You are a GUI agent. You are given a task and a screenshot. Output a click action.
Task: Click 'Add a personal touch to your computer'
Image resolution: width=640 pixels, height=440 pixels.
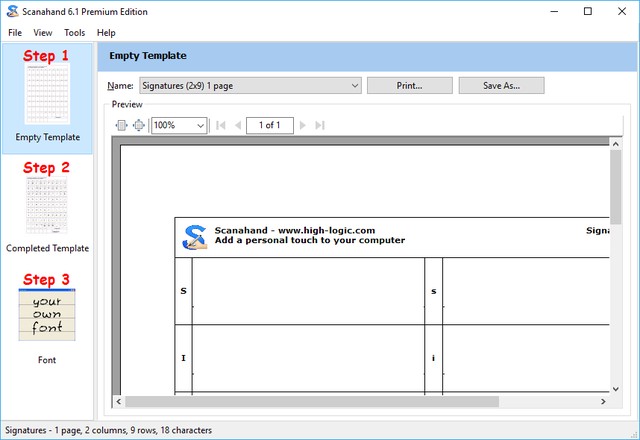pos(310,240)
